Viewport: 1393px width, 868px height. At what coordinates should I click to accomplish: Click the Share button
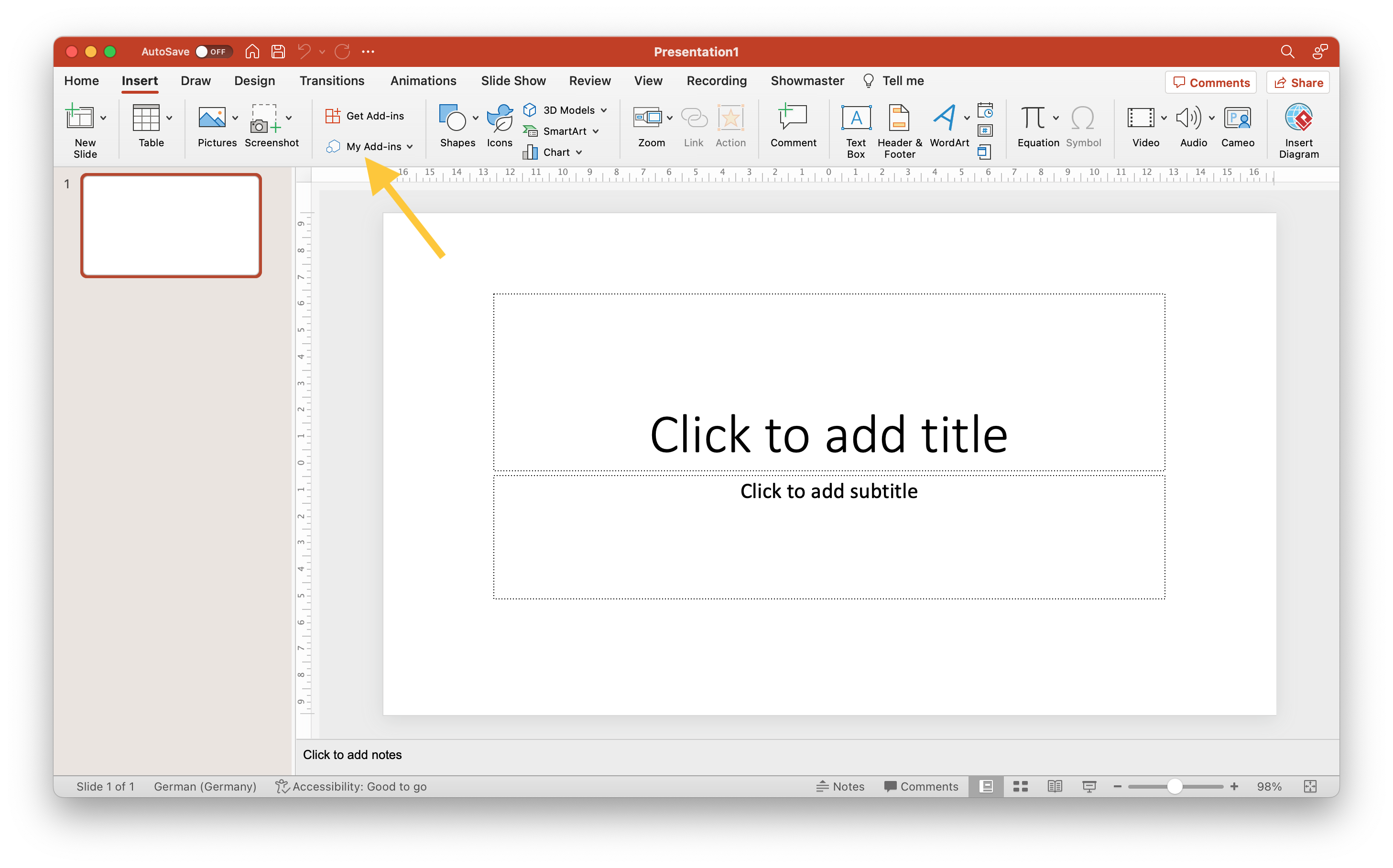(x=1298, y=83)
